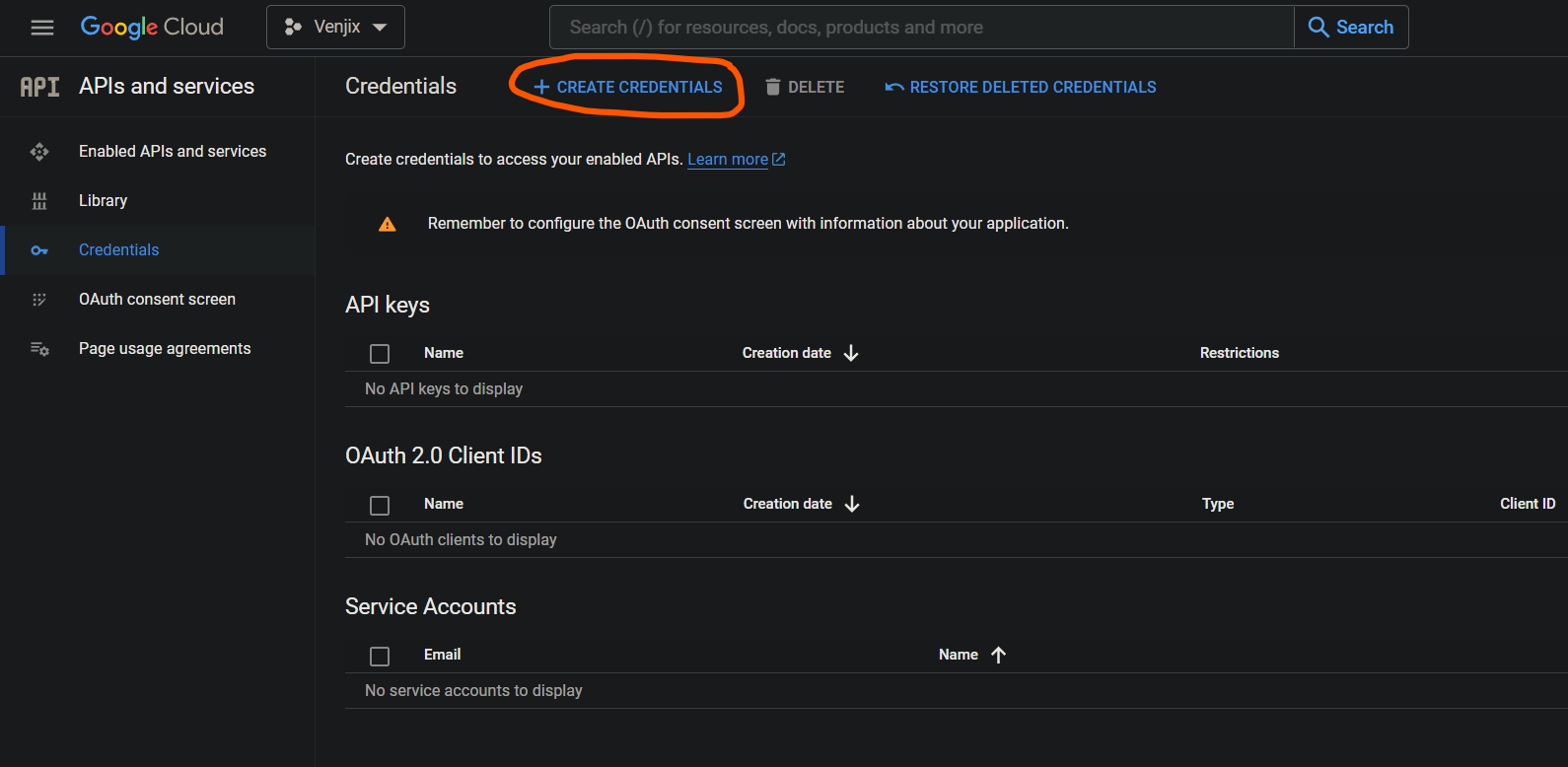Click the Email column header
Screen dimensions: 1568x767
pos(442,655)
